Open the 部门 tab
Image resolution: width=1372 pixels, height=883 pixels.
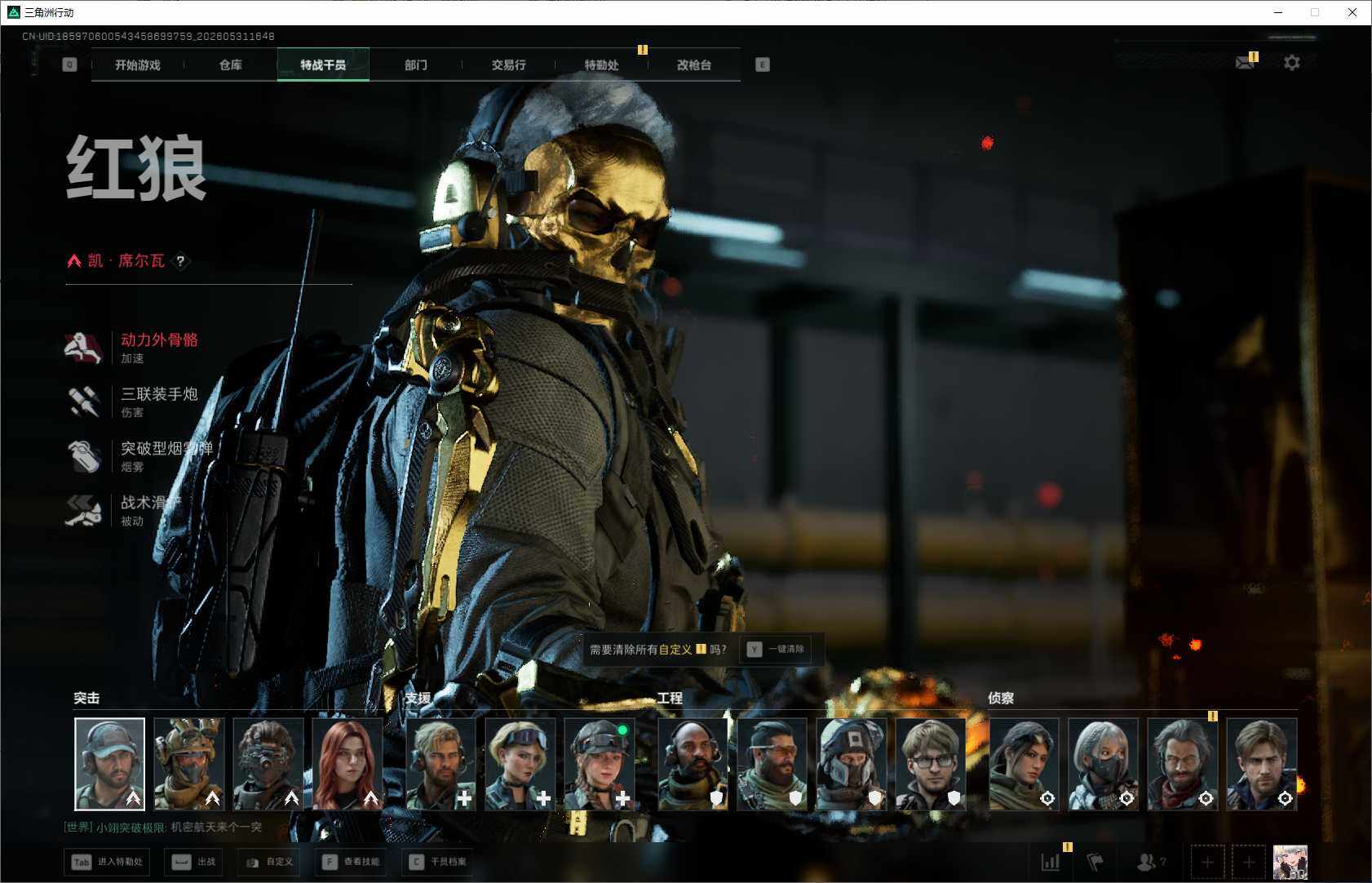tap(416, 64)
